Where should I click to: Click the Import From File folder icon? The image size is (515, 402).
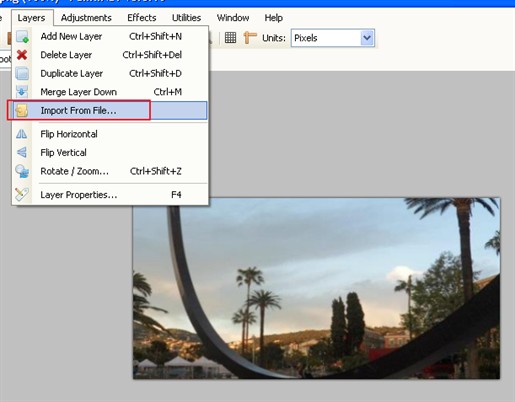[x=22, y=111]
